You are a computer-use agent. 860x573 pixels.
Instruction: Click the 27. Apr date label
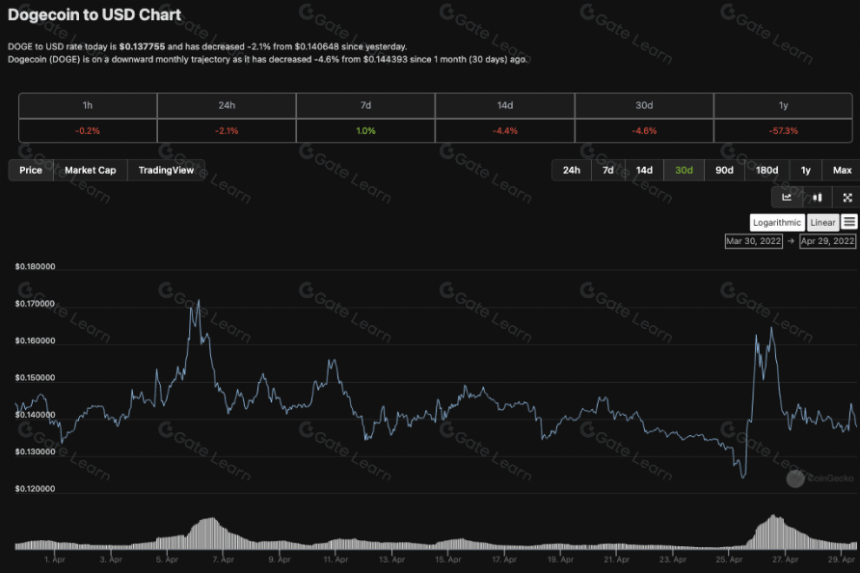(x=785, y=560)
